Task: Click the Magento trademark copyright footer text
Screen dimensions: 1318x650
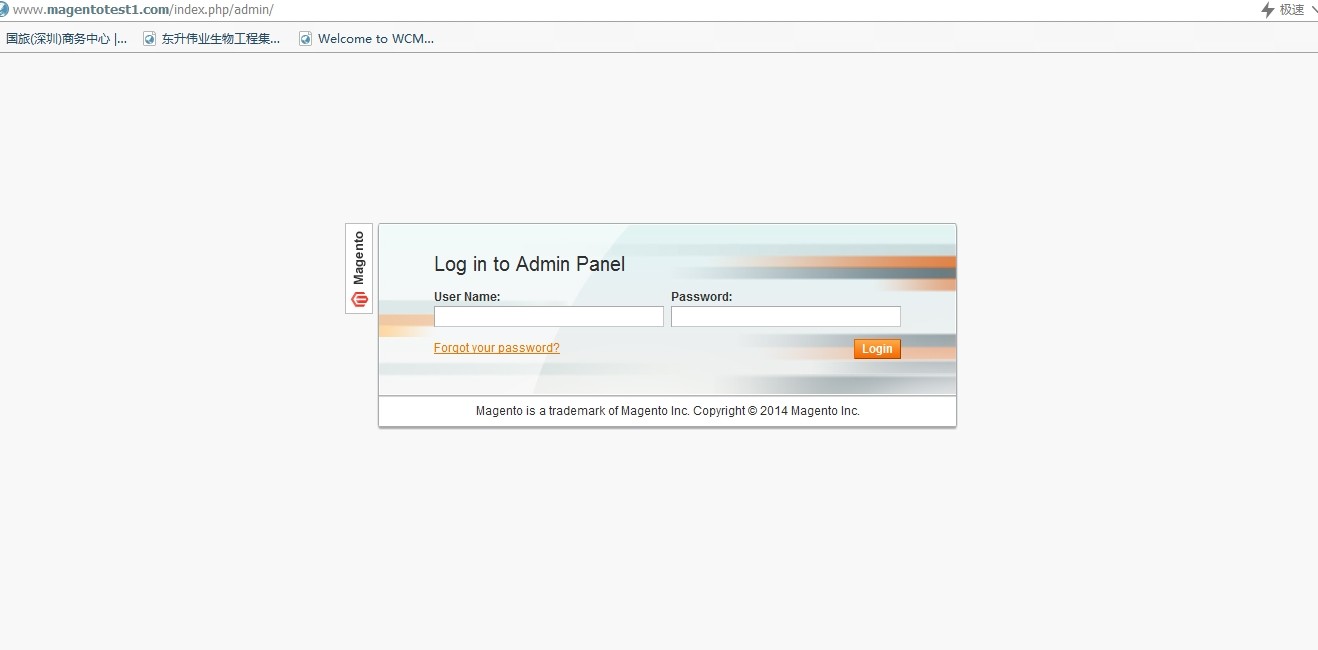Action: pyautogui.click(x=667, y=411)
